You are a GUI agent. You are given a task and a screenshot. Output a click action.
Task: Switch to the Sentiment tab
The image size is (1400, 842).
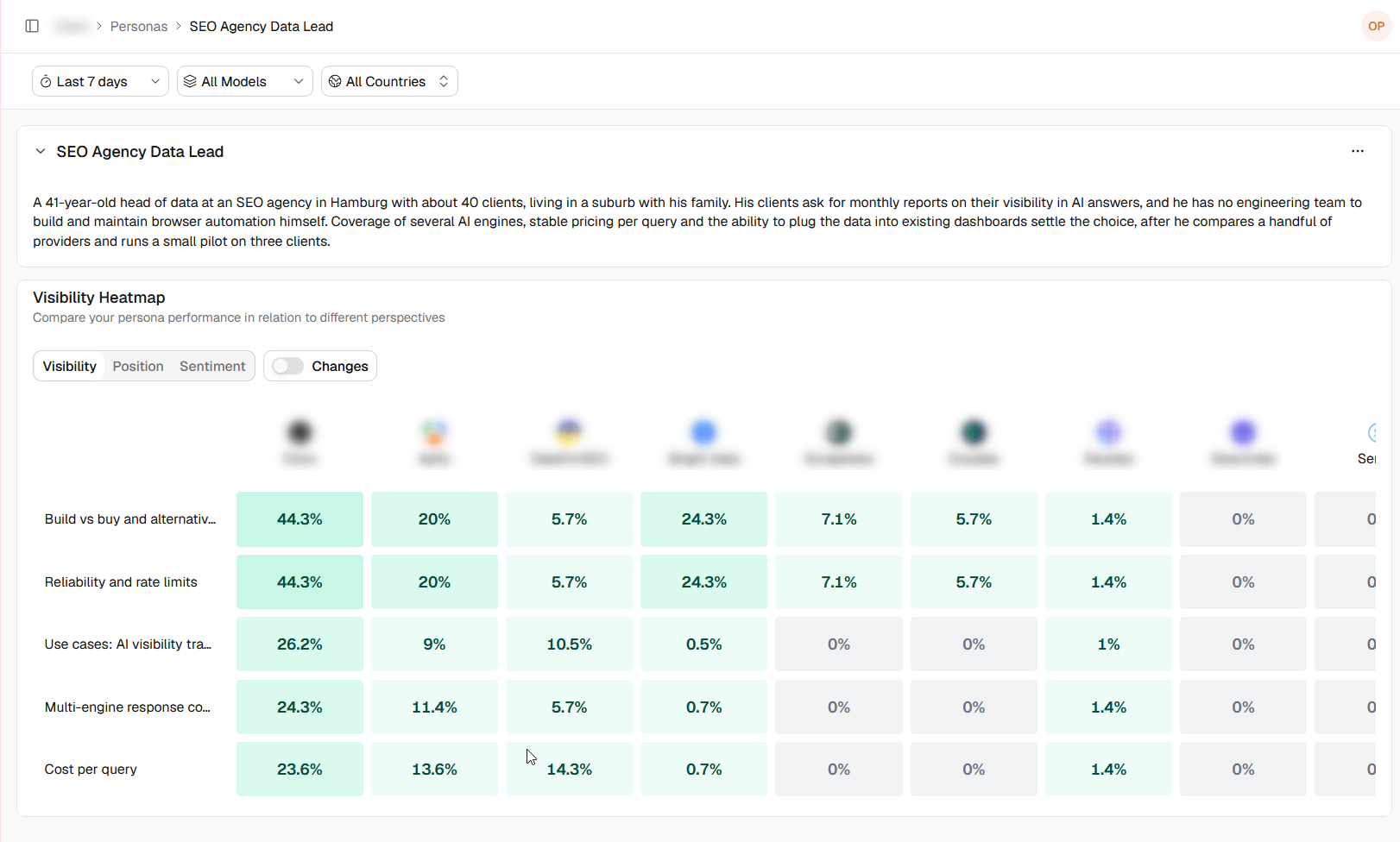tap(212, 366)
